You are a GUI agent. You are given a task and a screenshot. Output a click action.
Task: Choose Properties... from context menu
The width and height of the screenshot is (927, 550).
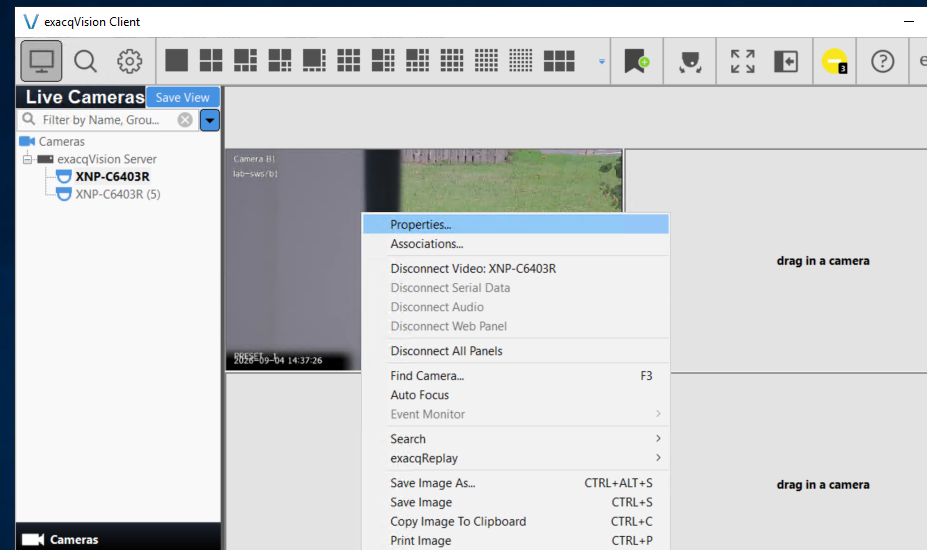coord(516,225)
